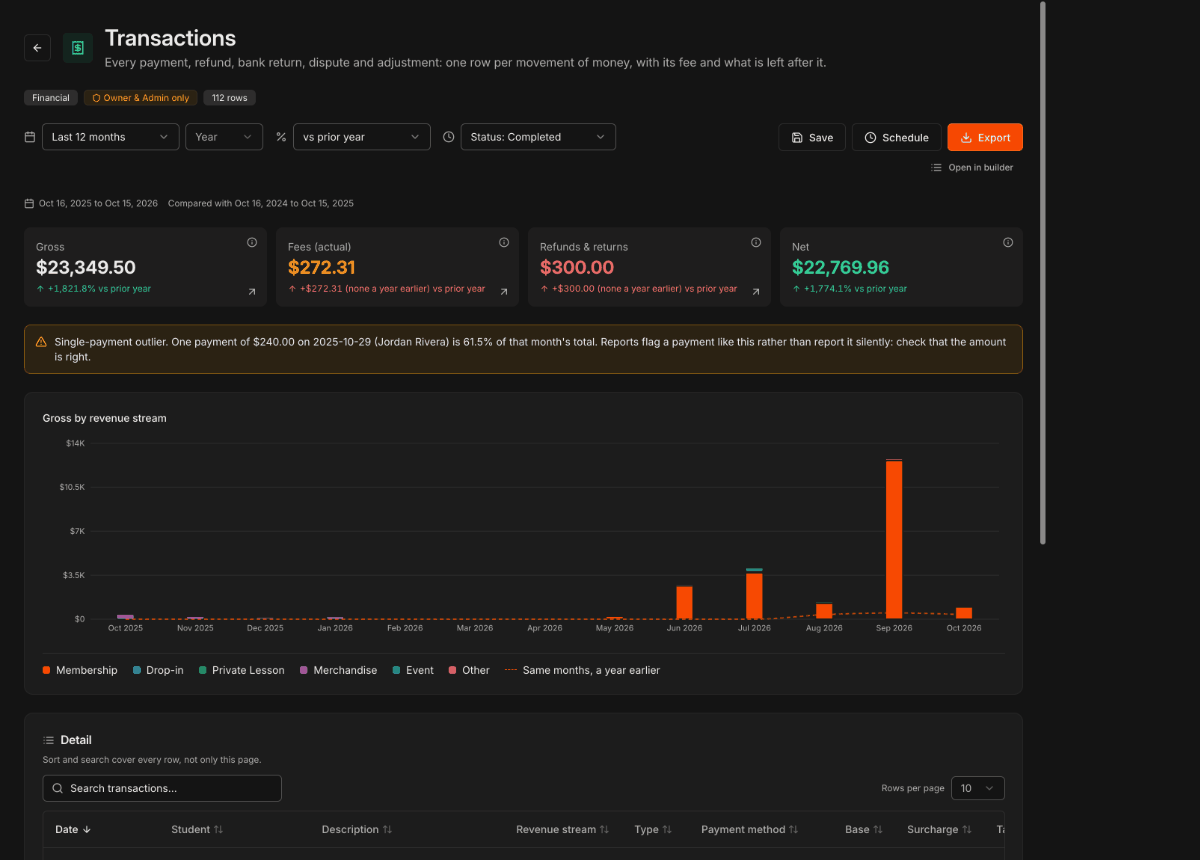Click the Owner & Admin only badge
The width and height of the screenshot is (1200, 860).
coord(141,98)
